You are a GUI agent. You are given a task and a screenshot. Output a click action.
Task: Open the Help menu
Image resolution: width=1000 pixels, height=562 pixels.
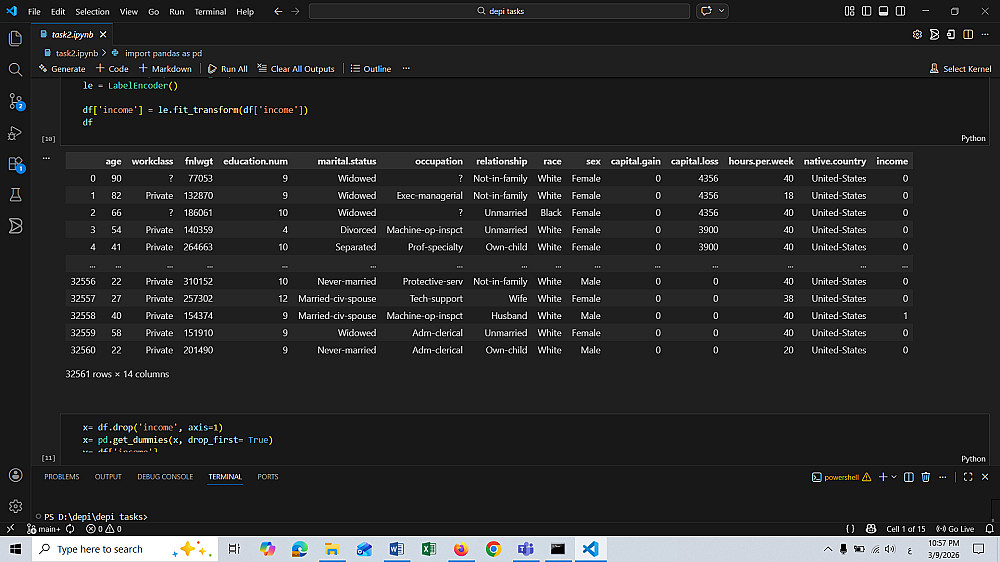(245, 11)
